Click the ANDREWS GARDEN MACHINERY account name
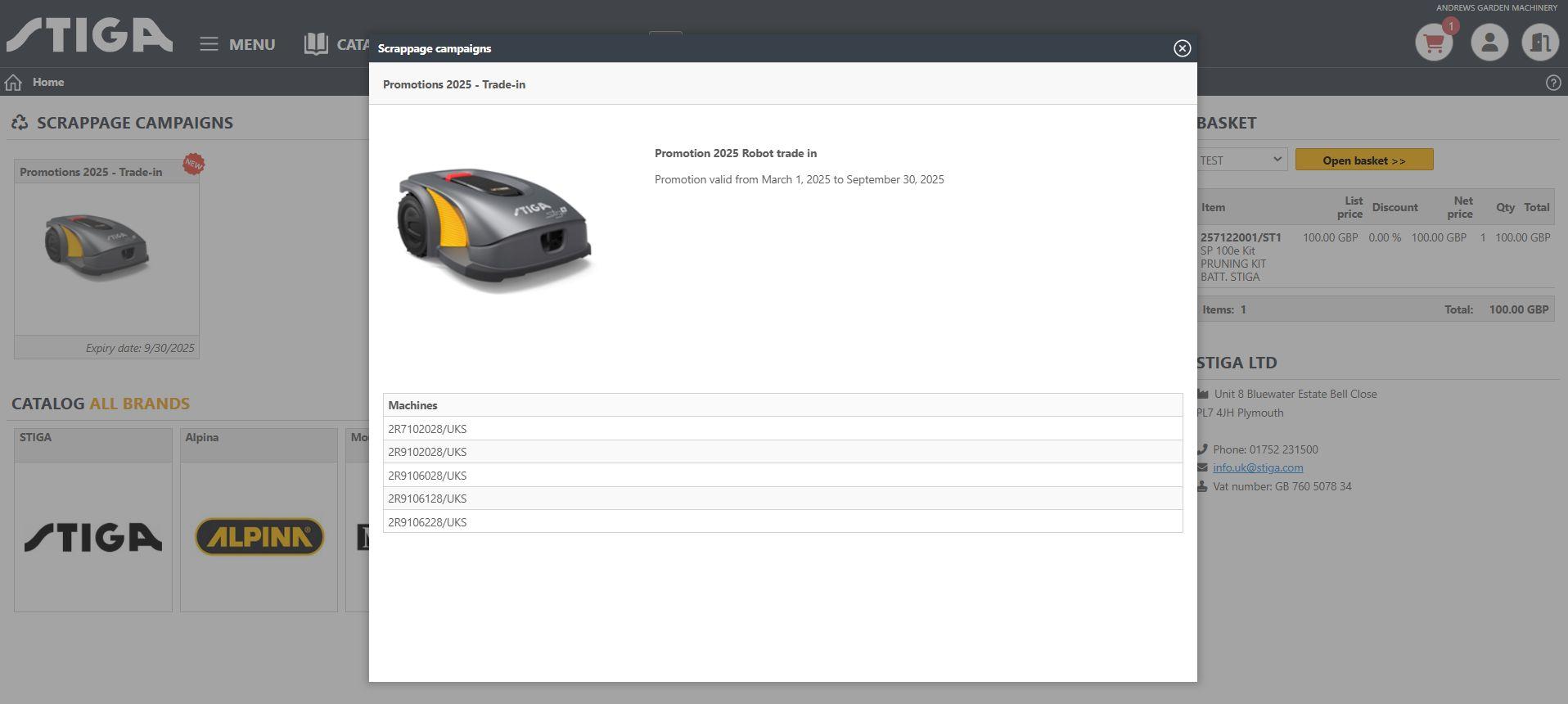This screenshot has height=704, width=1568. point(1497,7)
